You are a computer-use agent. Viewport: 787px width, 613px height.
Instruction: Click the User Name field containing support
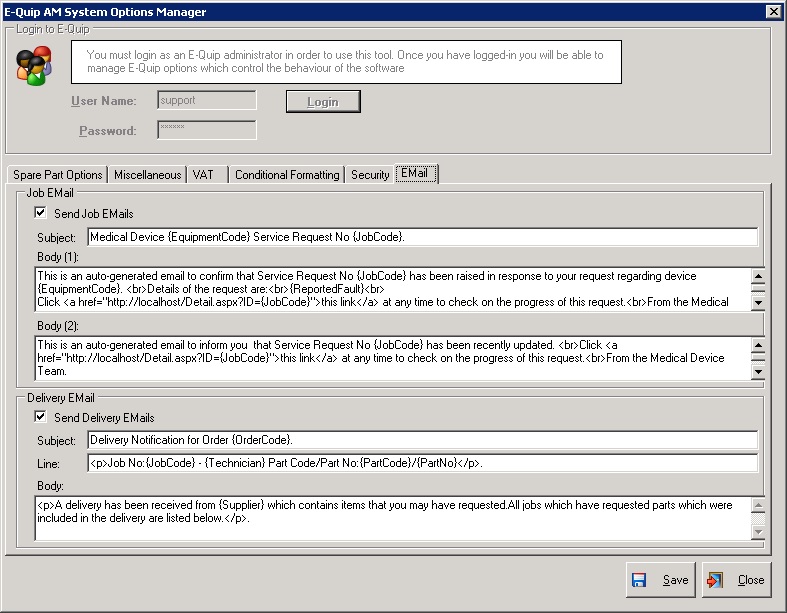(x=207, y=100)
